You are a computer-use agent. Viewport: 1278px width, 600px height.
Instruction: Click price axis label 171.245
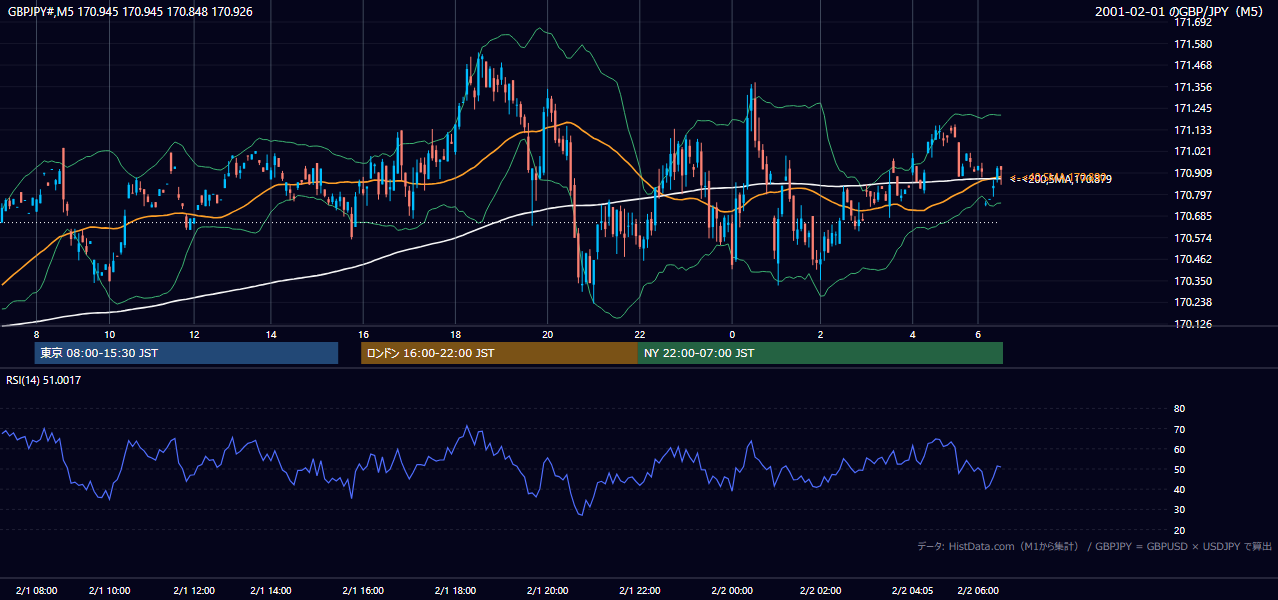[x=1192, y=108]
